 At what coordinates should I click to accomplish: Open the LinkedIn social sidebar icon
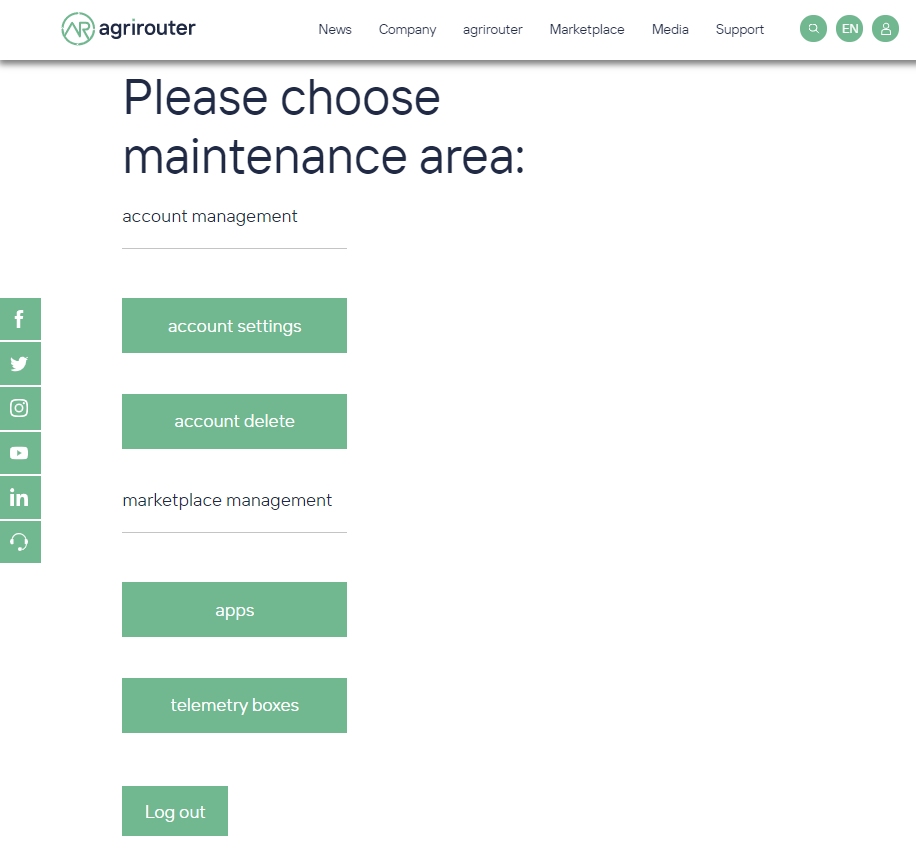tap(19, 497)
